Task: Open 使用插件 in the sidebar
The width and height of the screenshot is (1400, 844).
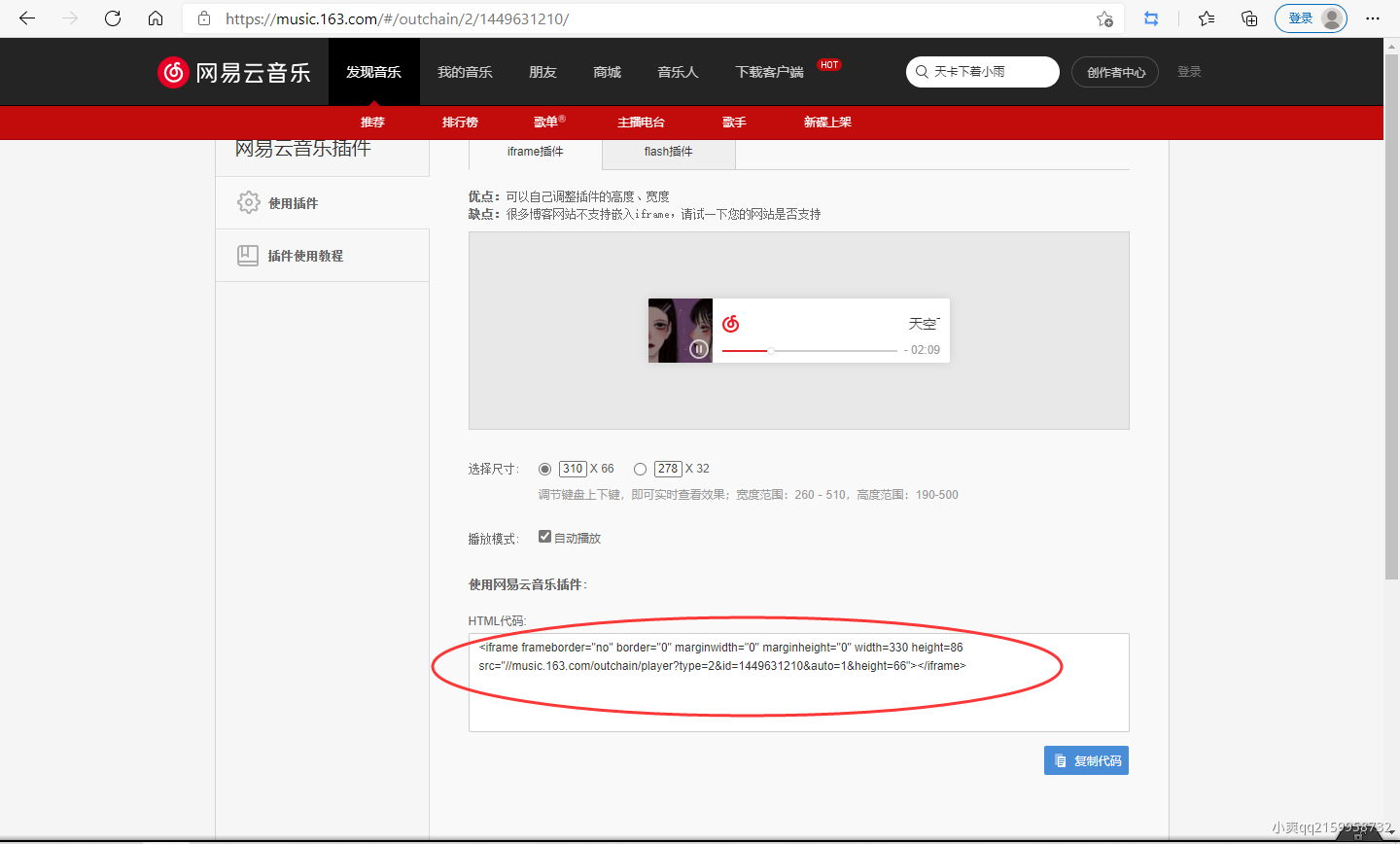Action: click(322, 202)
